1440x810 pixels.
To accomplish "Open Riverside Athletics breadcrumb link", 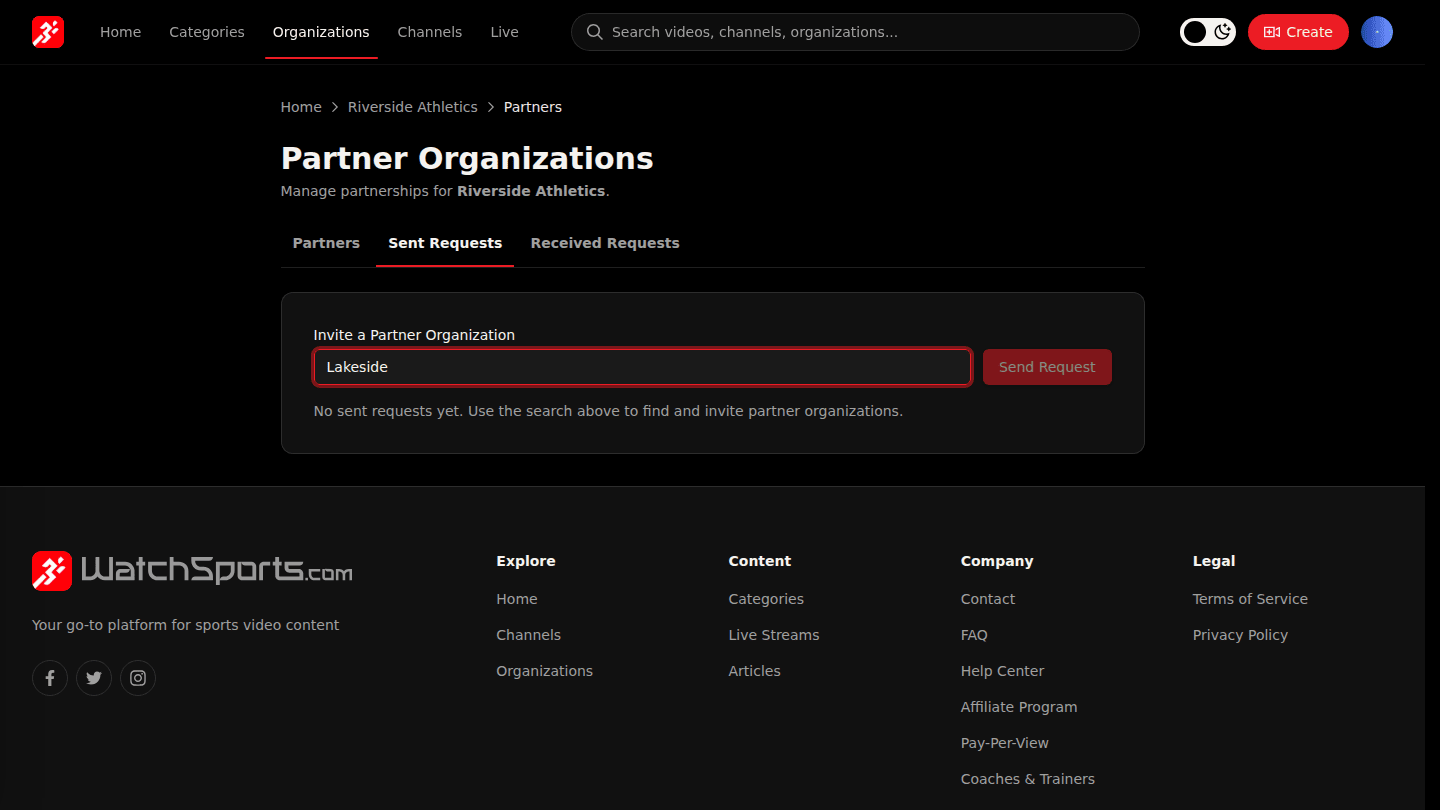I will tap(413, 107).
